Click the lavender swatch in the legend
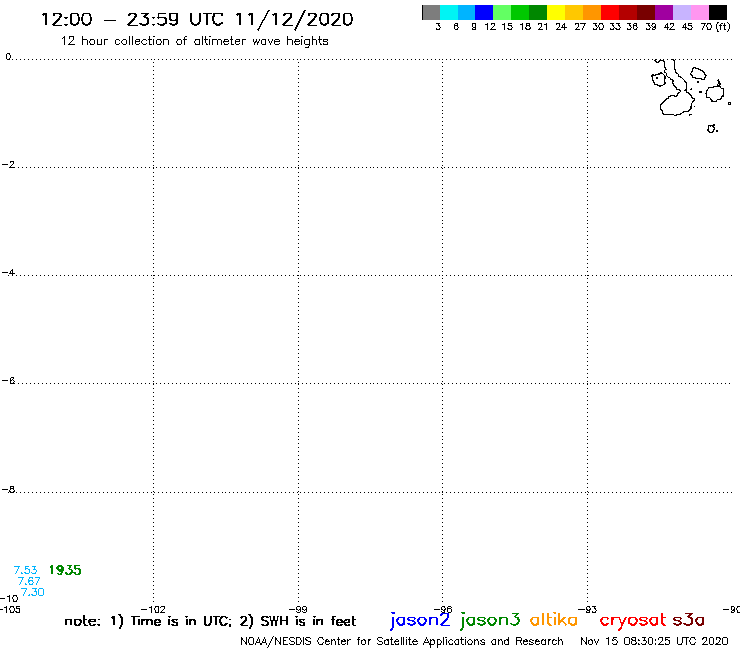 point(682,13)
